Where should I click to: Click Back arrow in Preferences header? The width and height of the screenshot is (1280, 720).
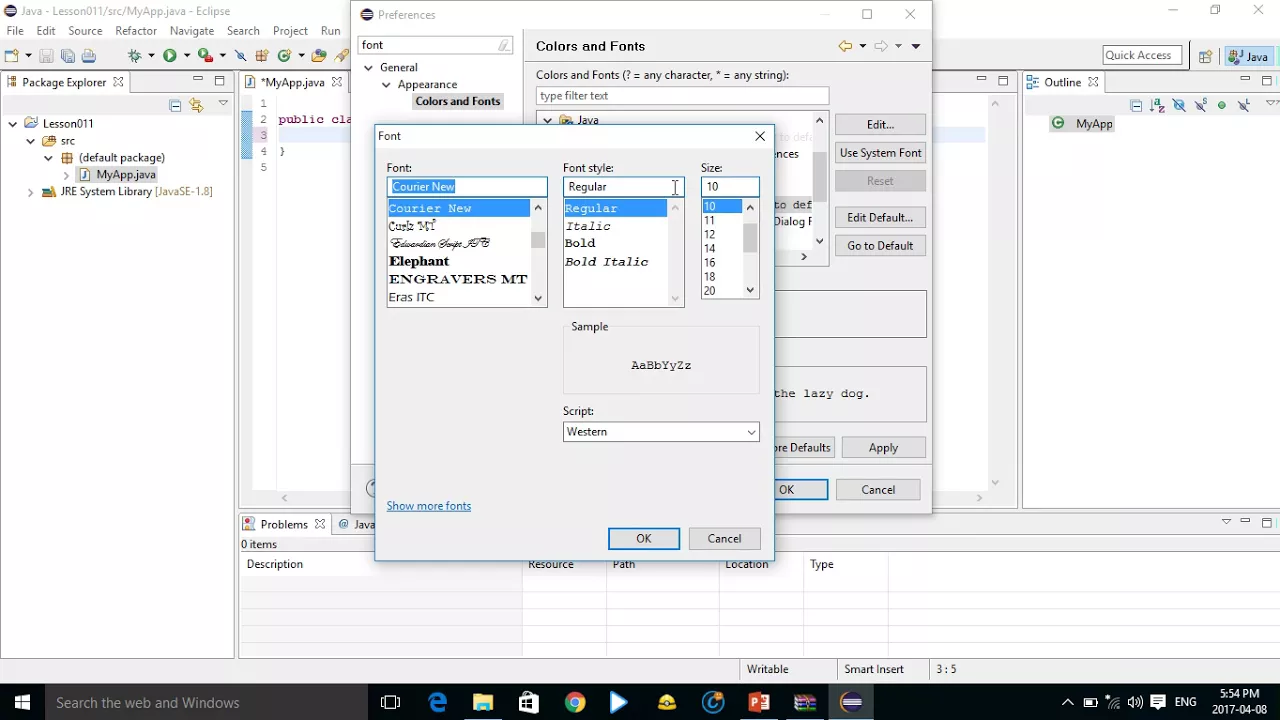[x=846, y=46]
